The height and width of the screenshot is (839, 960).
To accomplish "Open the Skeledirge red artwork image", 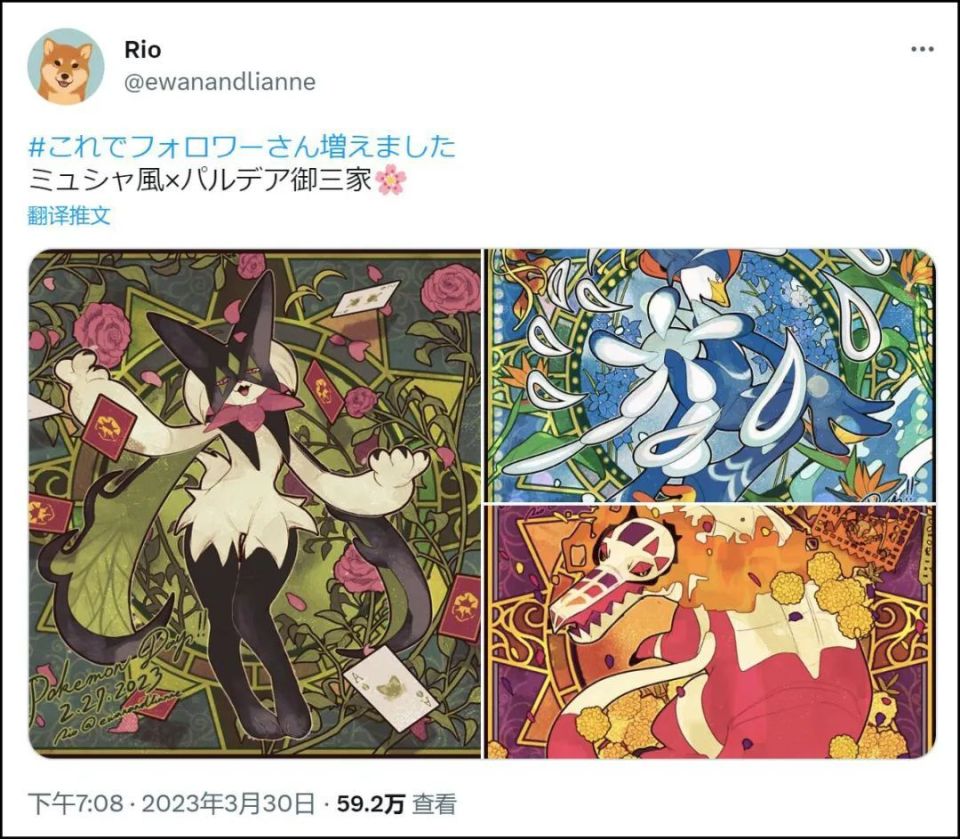I will click(710, 632).
